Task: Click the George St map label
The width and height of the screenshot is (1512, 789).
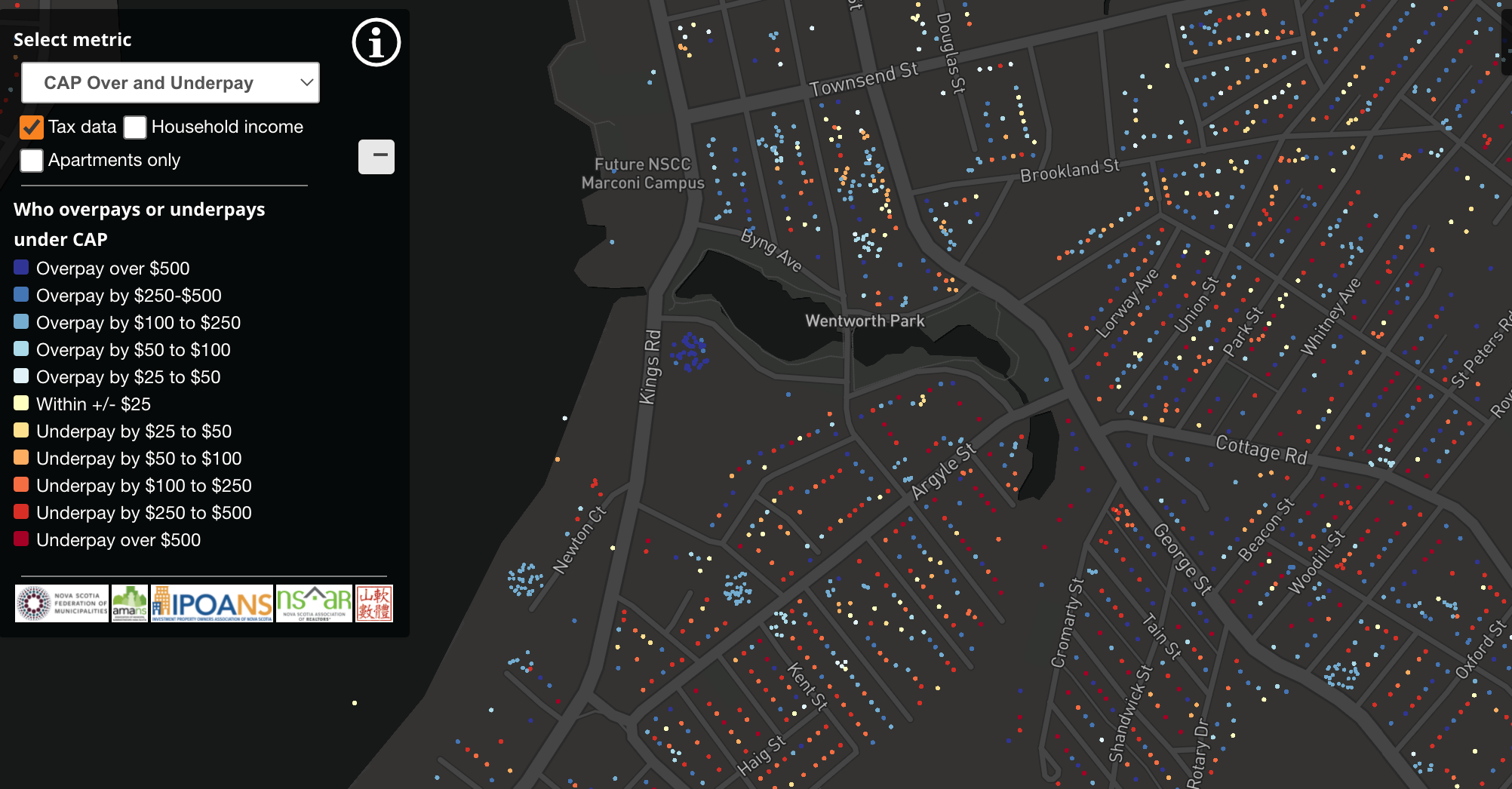Action: click(x=1182, y=559)
